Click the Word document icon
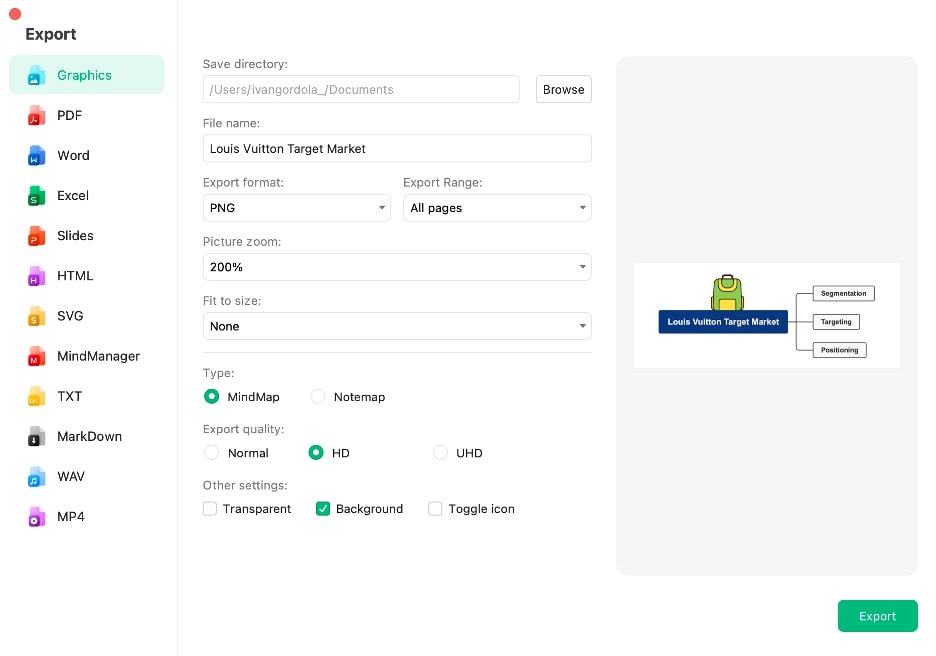936x656 pixels. 36,155
